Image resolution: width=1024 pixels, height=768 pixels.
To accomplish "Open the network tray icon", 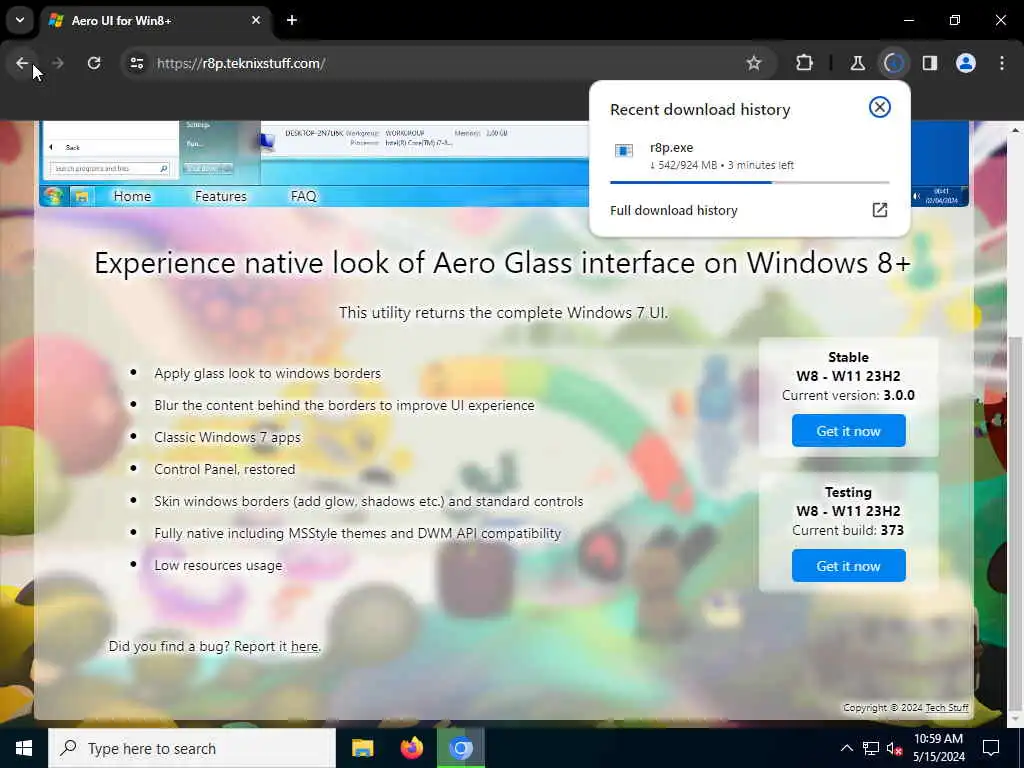I will pyautogui.click(x=871, y=748).
